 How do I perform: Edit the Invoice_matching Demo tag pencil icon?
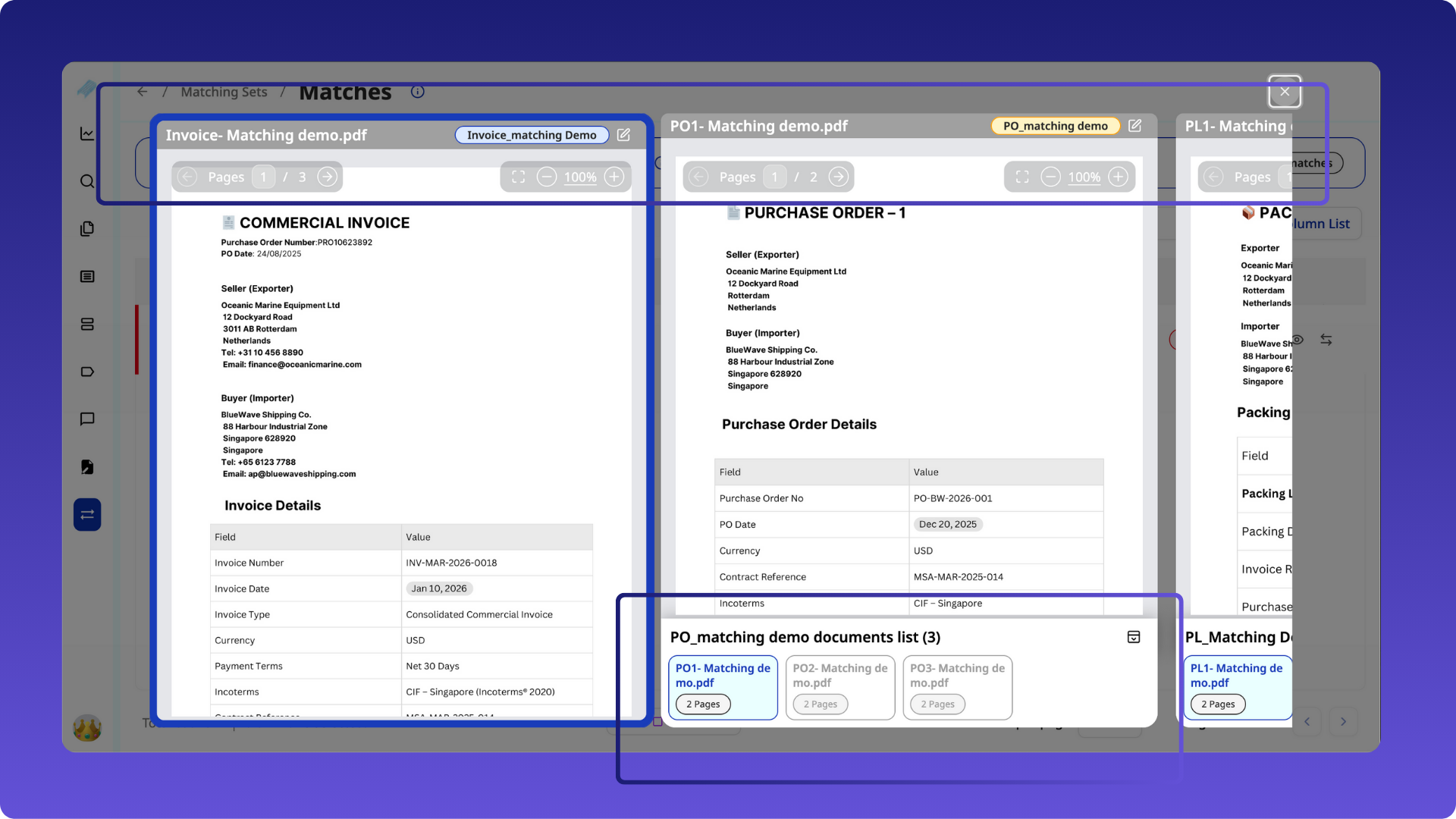tap(623, 135)
